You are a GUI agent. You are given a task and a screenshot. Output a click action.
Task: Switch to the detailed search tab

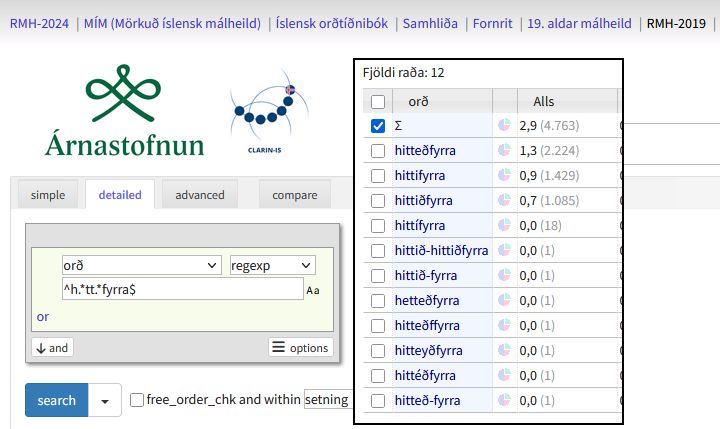coord(120,195)
